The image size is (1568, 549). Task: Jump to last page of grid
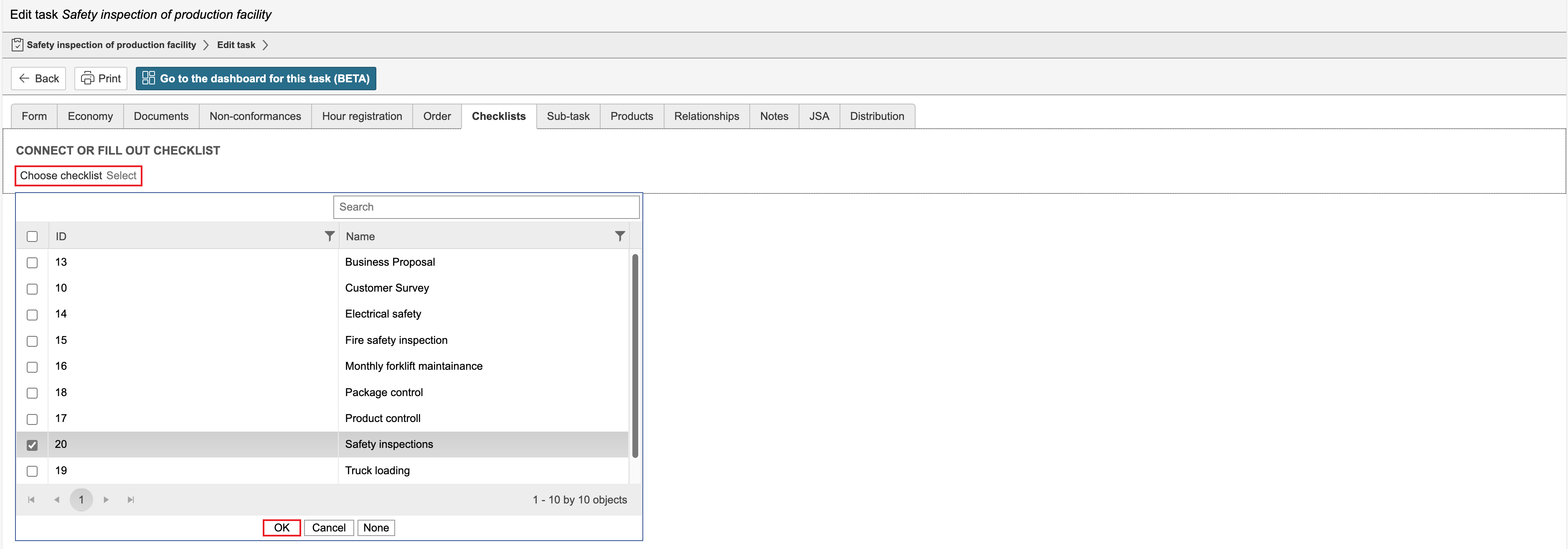coord(131,500)
